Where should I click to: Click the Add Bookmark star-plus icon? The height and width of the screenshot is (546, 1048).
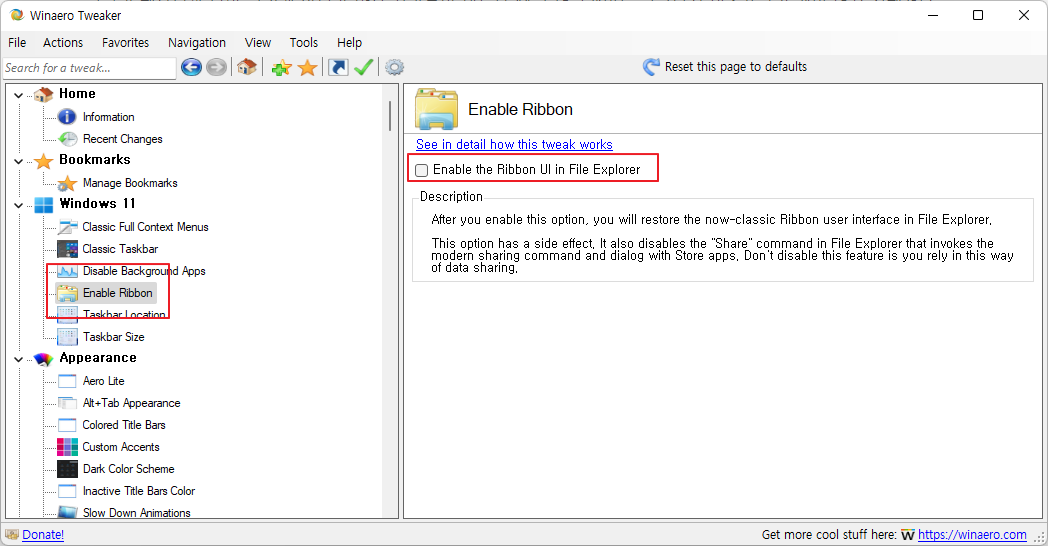point(281,67)
